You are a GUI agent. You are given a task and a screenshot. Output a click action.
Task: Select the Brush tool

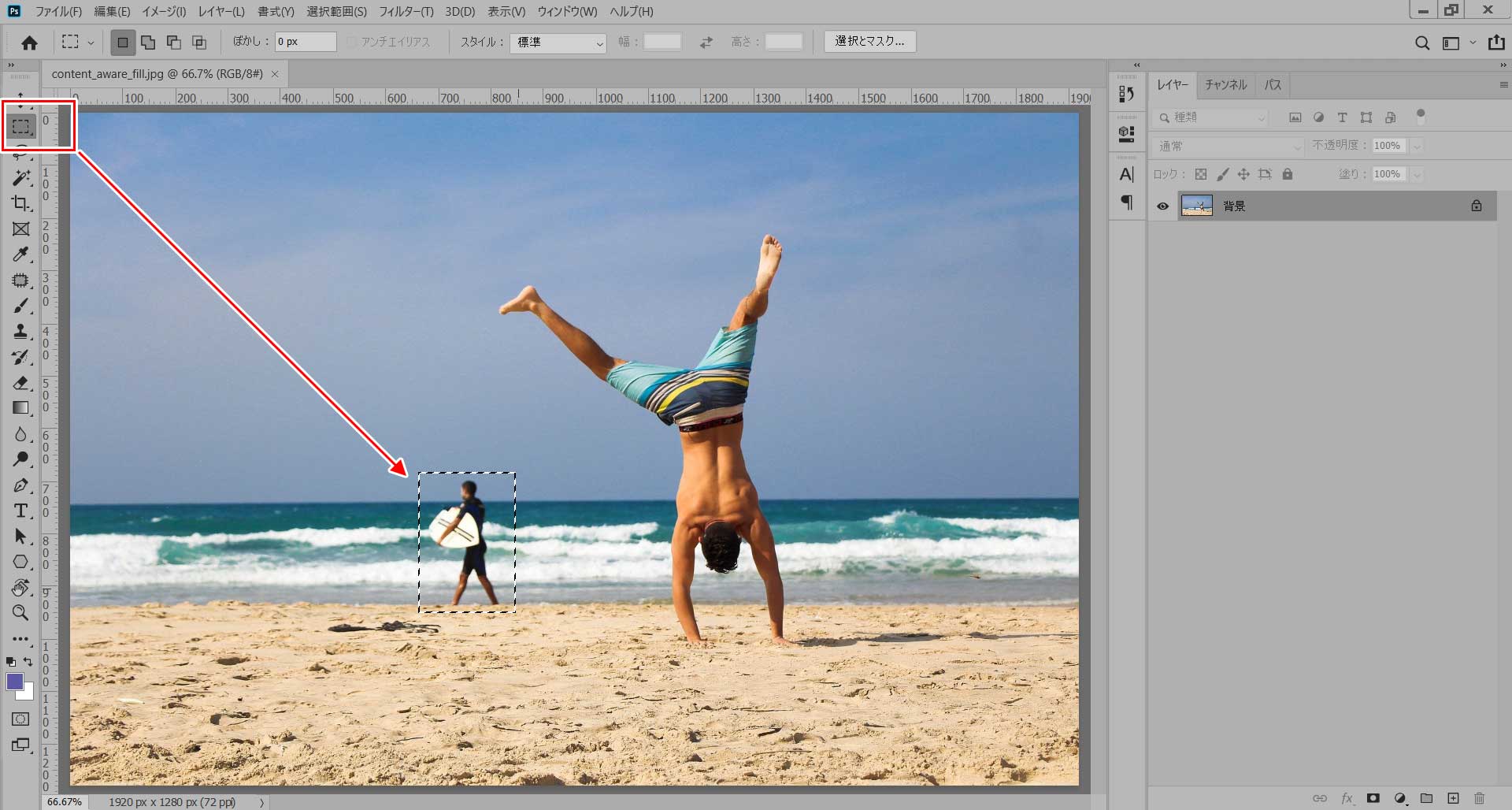[x=20, y=306]
